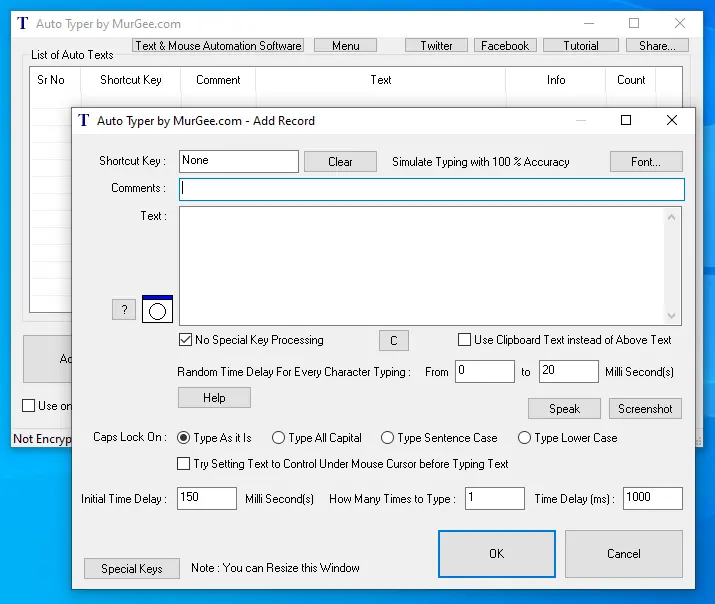Click the Comment column header
715x604 pixels.
point(218,80)
